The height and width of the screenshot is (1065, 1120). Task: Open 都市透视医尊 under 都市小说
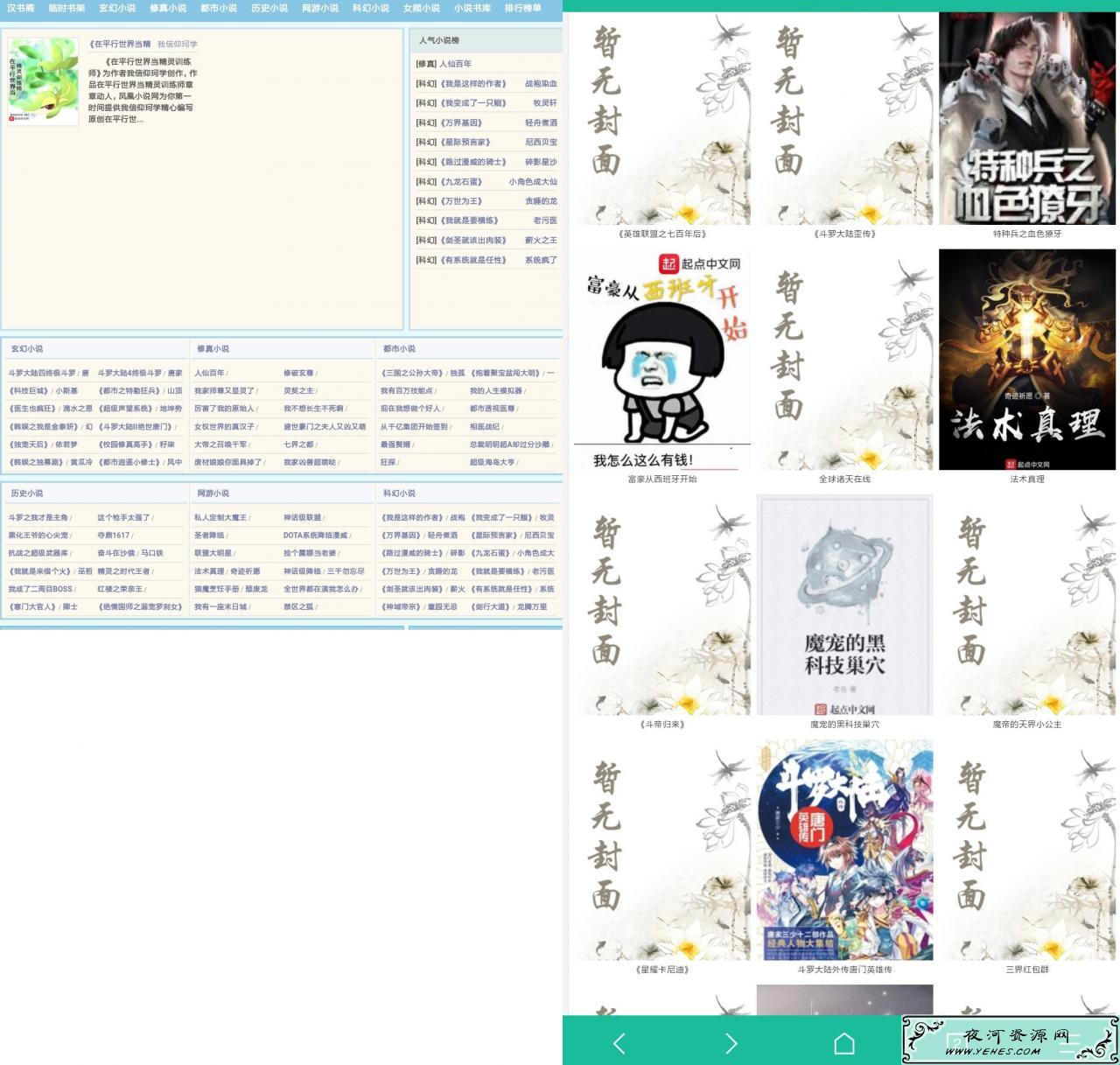coord(492,409)
